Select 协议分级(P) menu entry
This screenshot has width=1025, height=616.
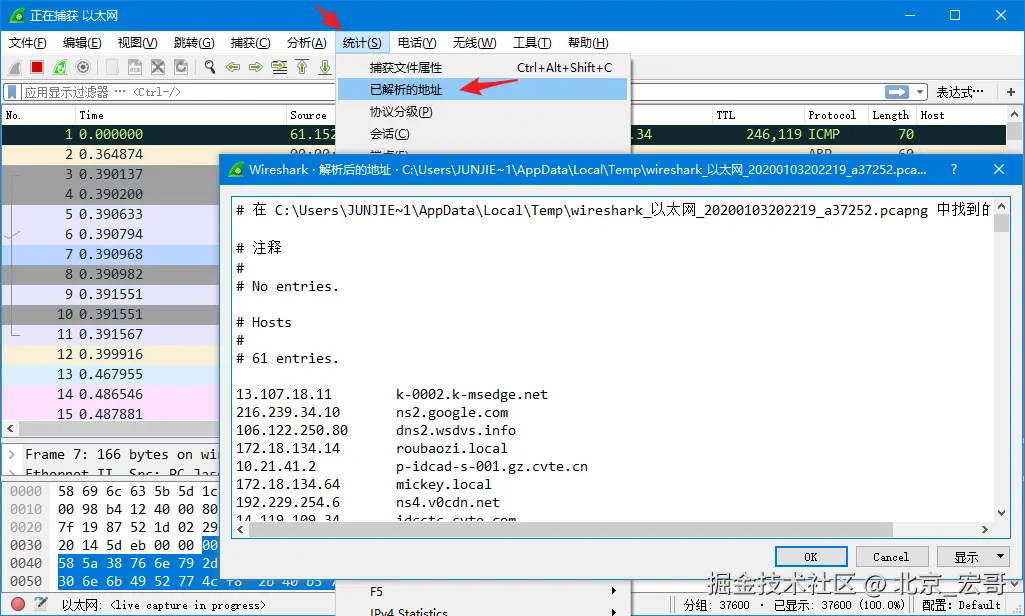coord(482,112)
